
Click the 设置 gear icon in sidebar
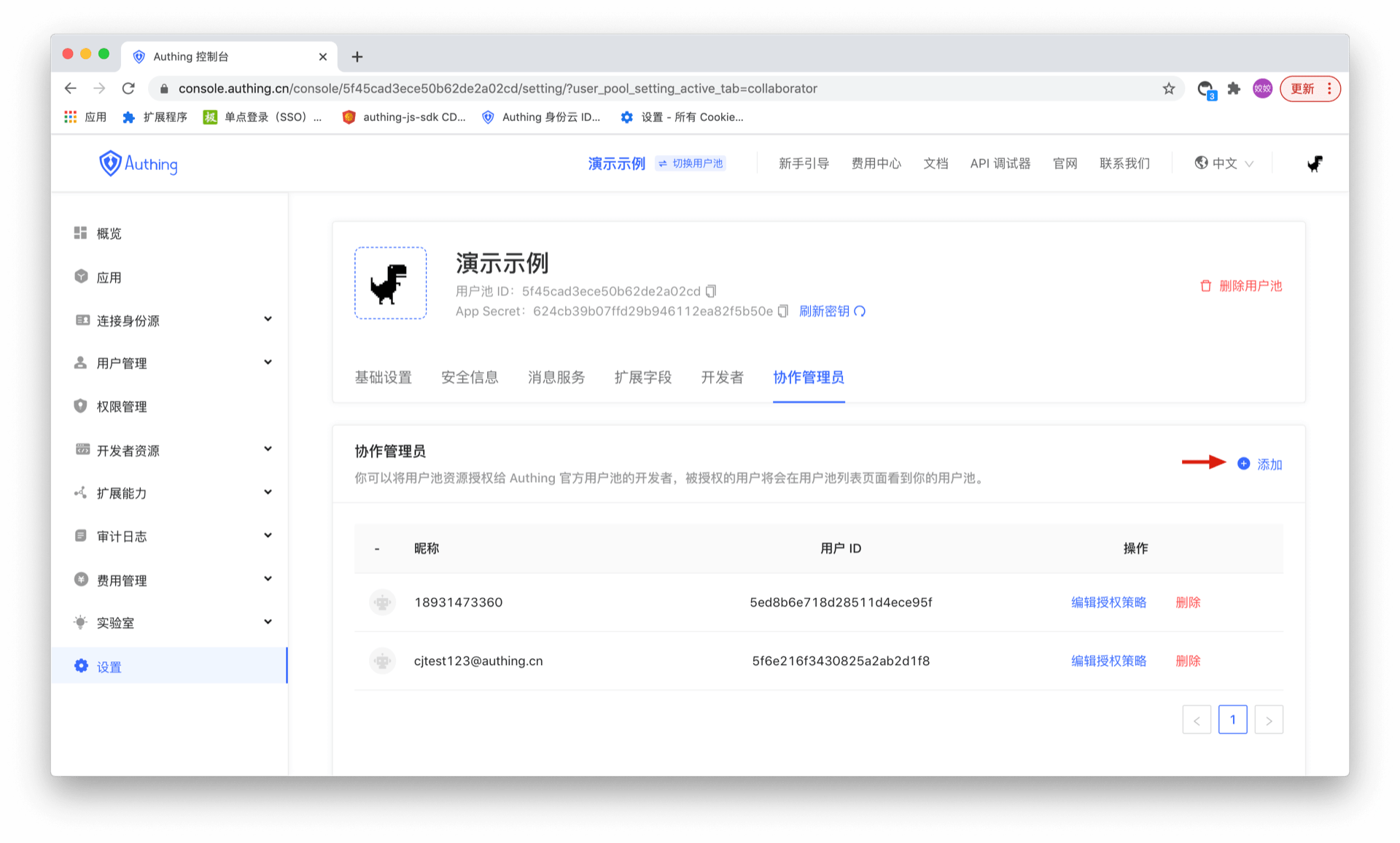click(81, 666)
